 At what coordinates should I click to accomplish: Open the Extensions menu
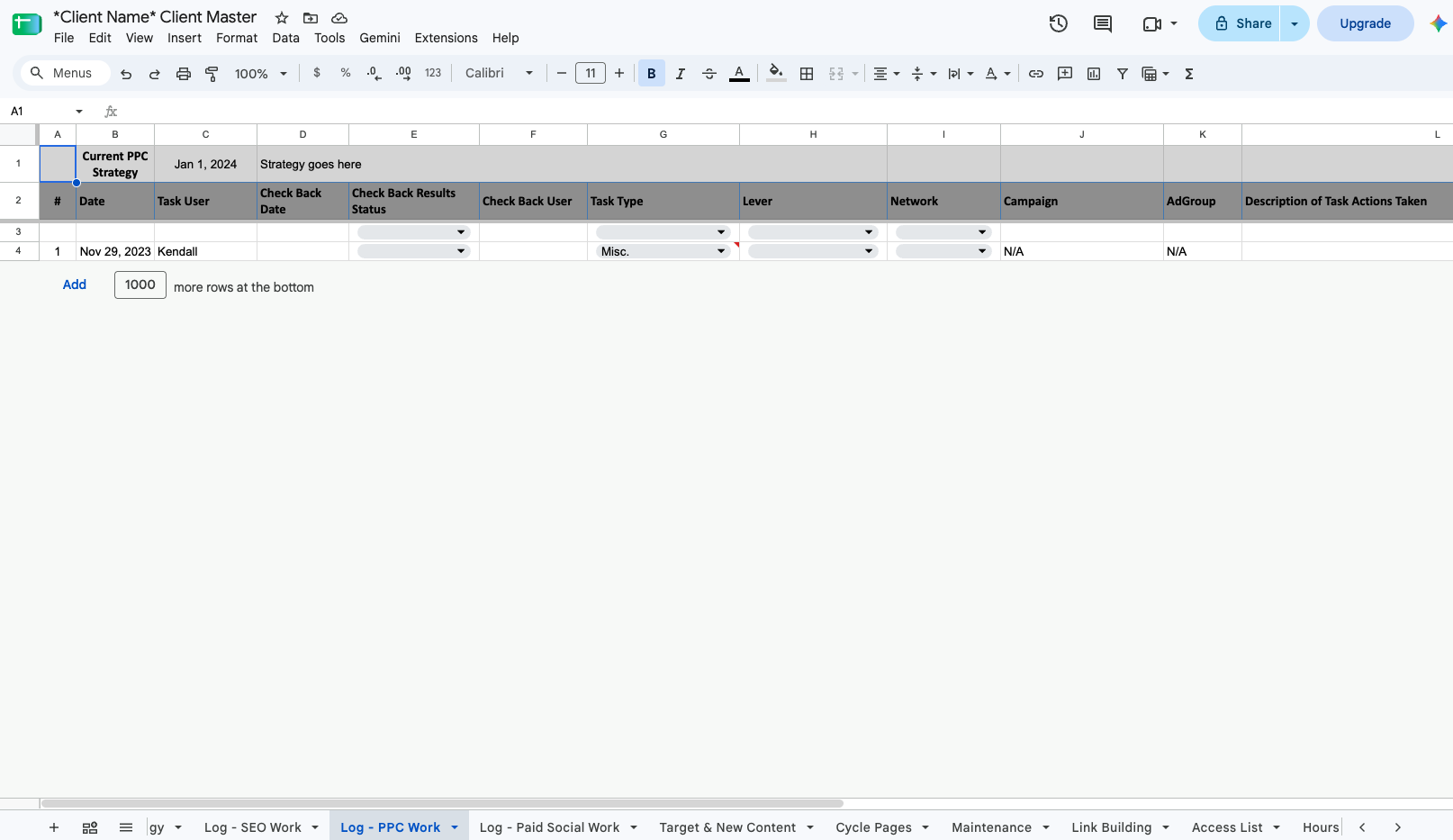click(447, 38)
